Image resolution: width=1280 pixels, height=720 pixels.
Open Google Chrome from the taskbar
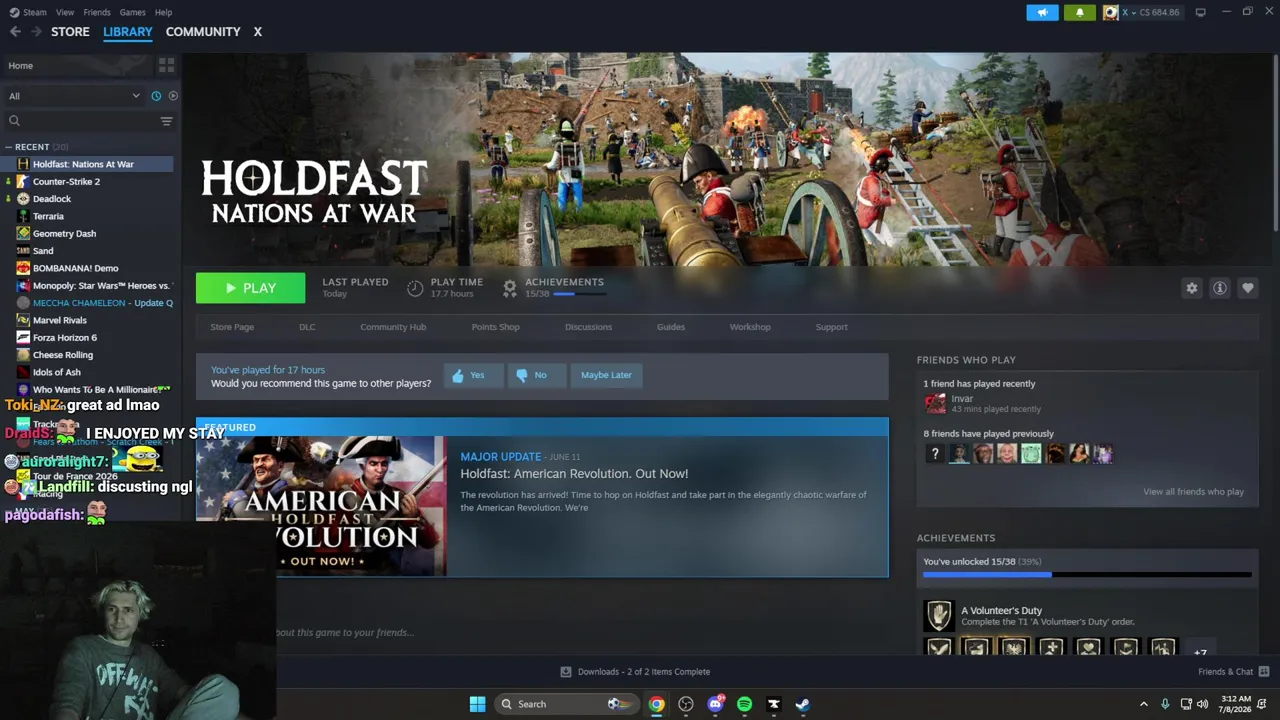coord(656,704)
